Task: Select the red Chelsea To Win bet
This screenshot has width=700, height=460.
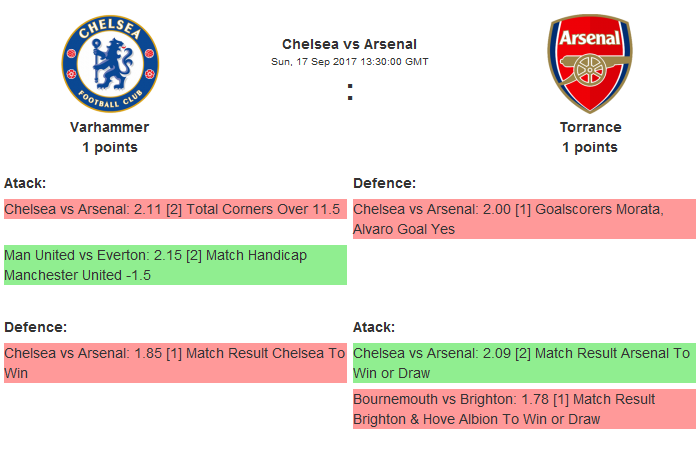Action: point(175,363)
